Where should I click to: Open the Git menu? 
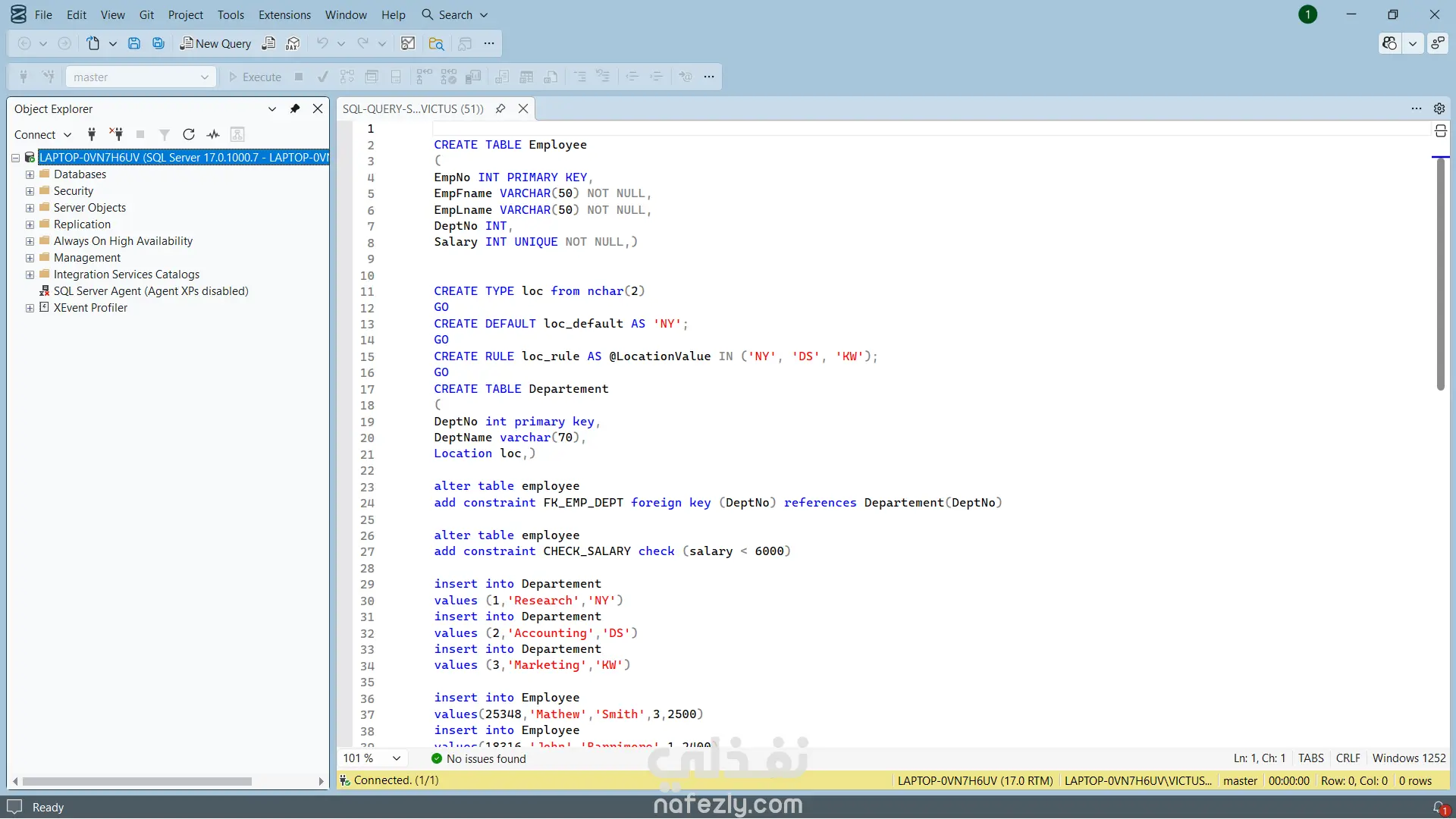click(146, 14)
